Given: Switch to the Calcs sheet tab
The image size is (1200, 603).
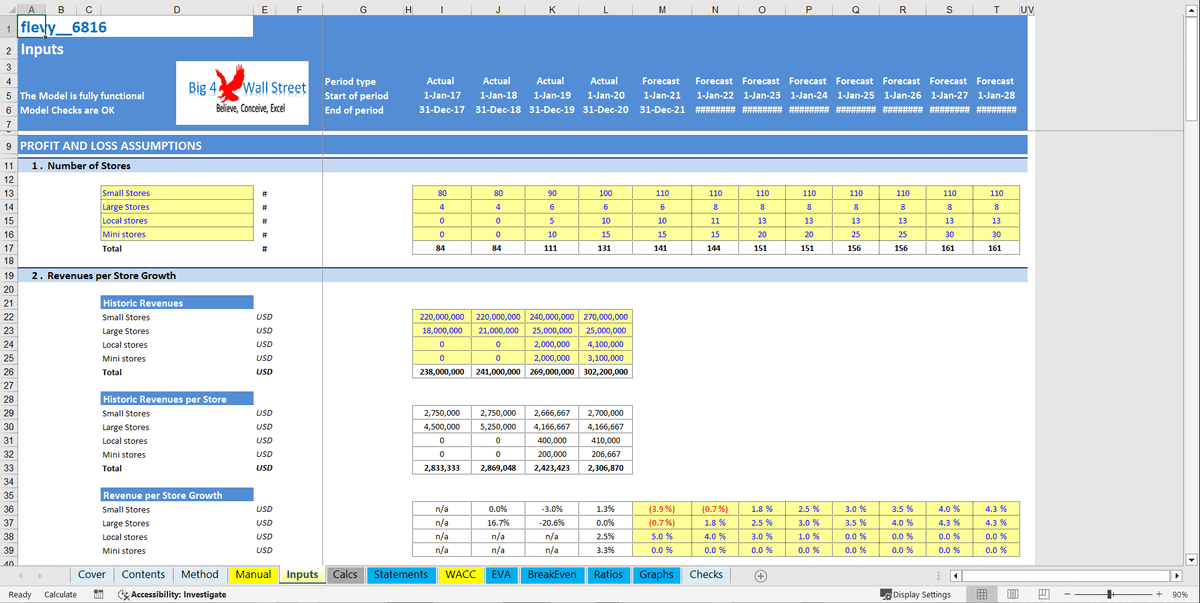Looking at the screenshot, I should [x=345, y=575].
